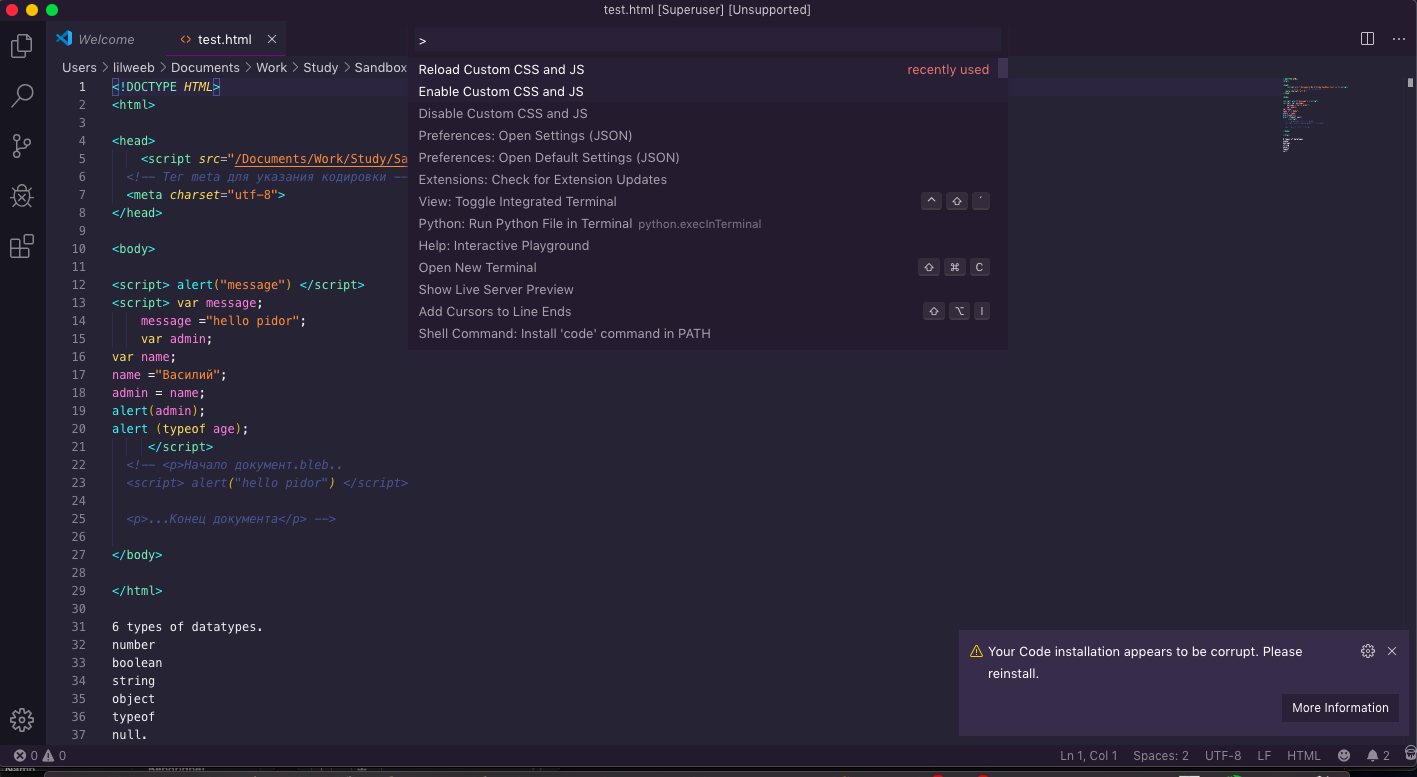Open the Search view icon
The height and width of the screenshot is (777, 1417).
22,95
